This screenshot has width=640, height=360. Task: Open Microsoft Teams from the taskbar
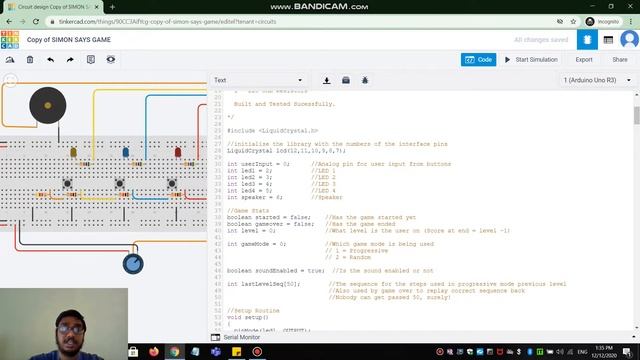click(216, 351)
